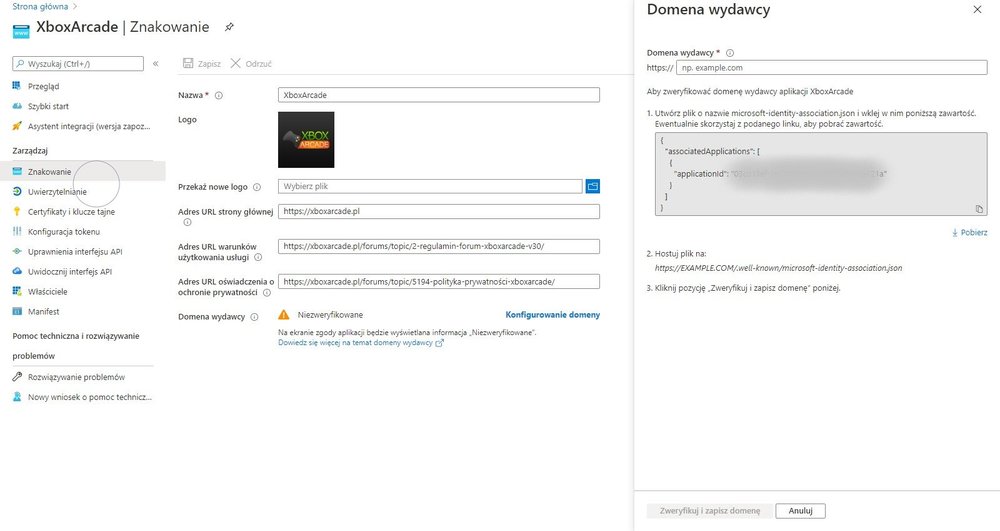Click the publisher domain input field
The width and height of the screenshot is (1000, 531).
click(832, 68)
